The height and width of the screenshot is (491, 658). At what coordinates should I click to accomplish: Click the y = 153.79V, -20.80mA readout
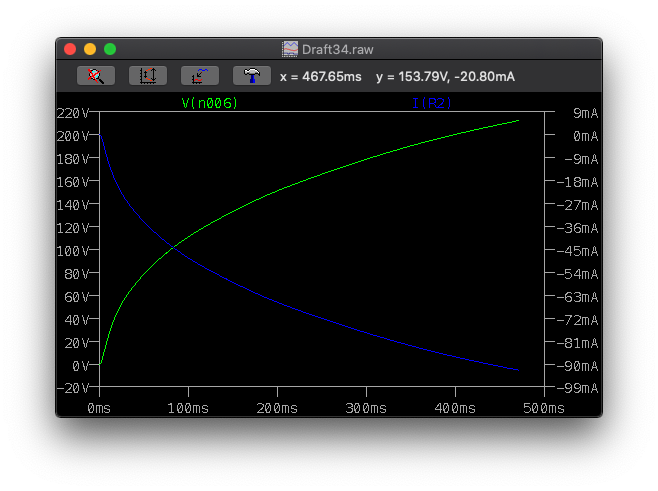tap(445, 76)
